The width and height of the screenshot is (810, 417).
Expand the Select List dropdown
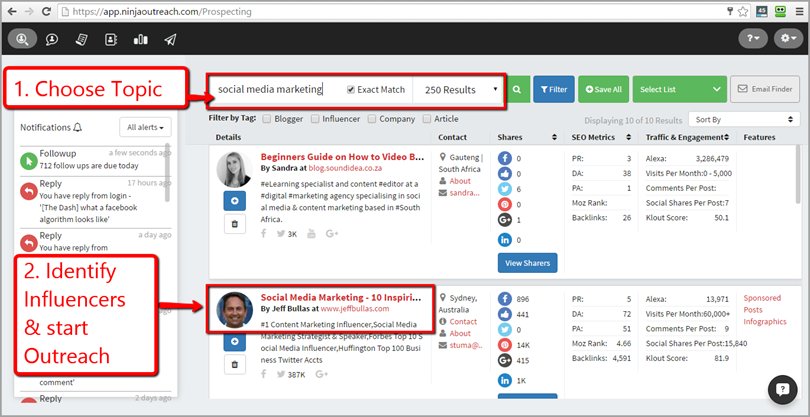click(679, 89)
